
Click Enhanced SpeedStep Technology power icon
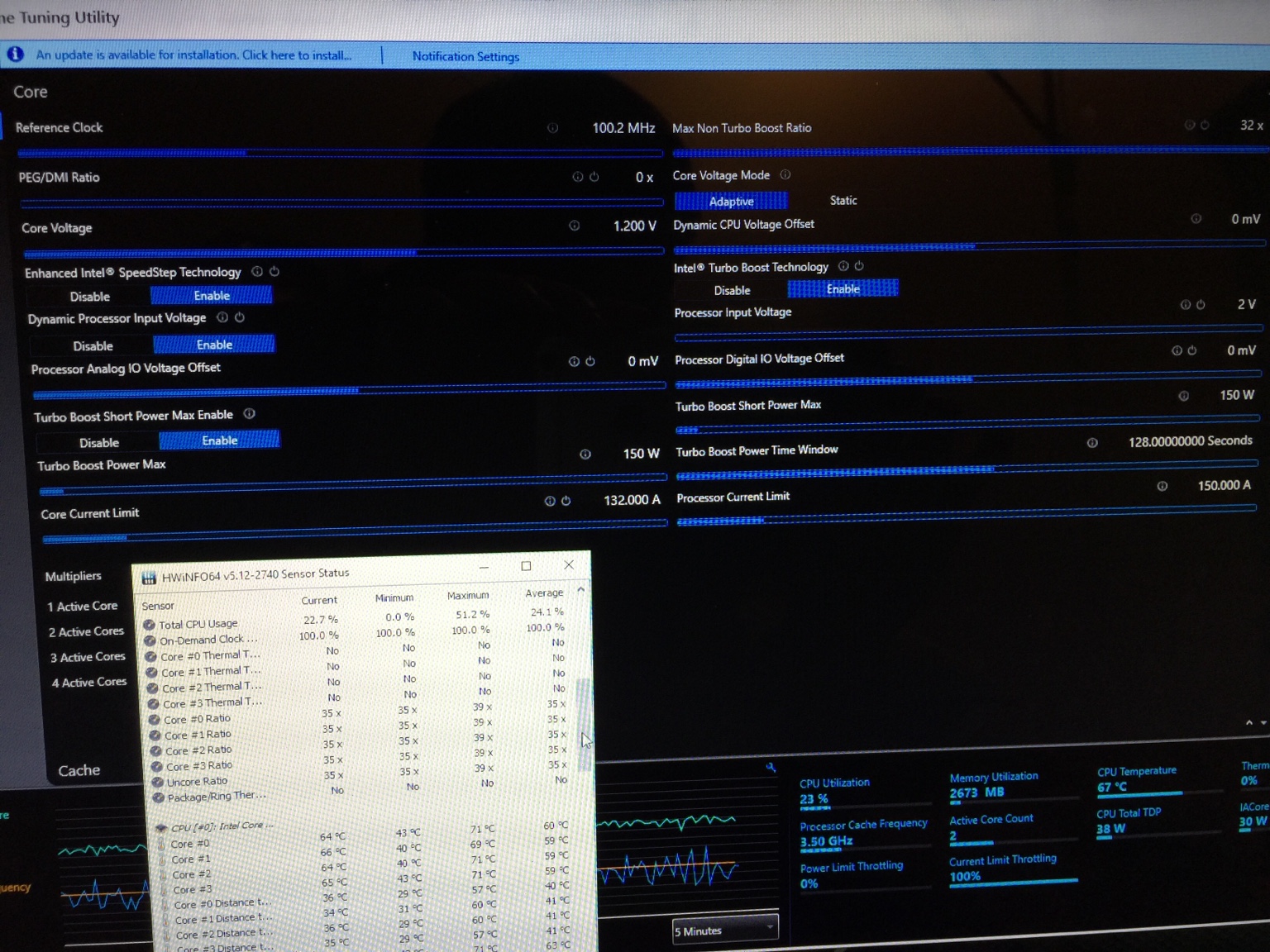[275, 271]
